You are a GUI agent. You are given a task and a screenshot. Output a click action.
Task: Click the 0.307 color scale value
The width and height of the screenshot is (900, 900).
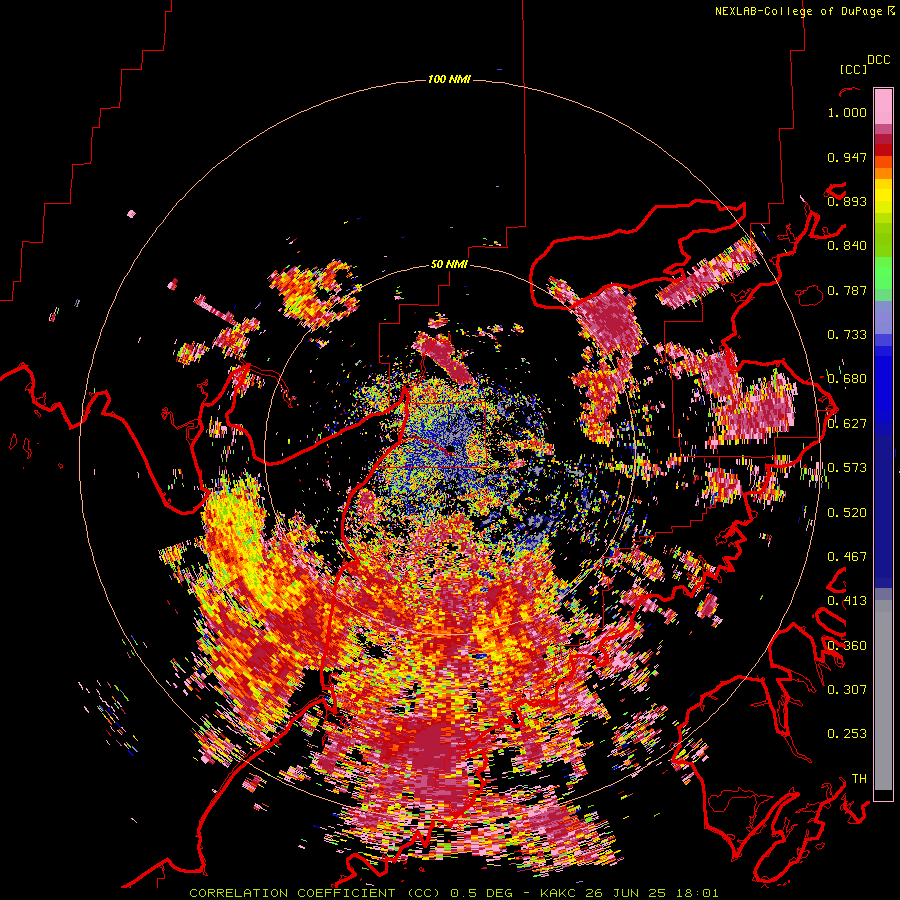(847, 689)
